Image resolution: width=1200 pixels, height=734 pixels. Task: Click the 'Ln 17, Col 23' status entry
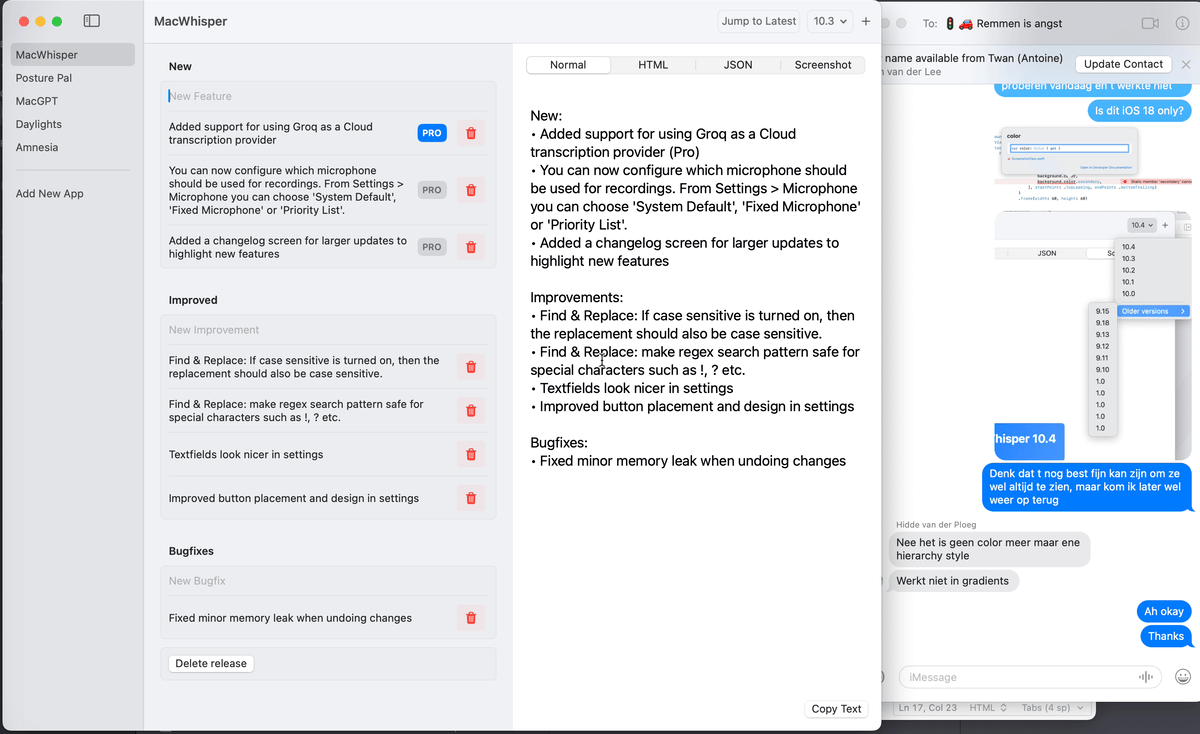pyautogui.click(x=927, y=708)
